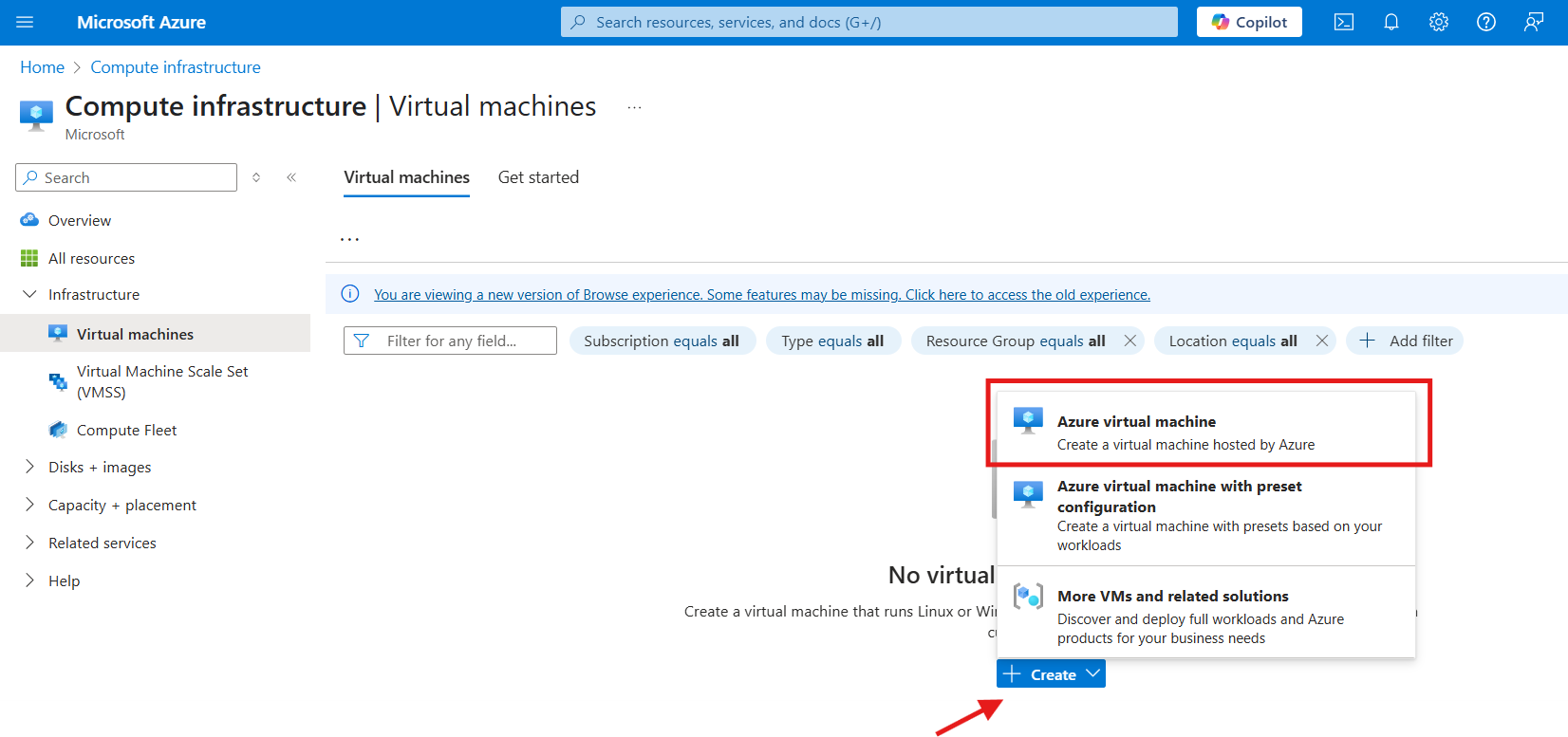Open Type equals all filter

pyautogui.click(x=832, y=341)
